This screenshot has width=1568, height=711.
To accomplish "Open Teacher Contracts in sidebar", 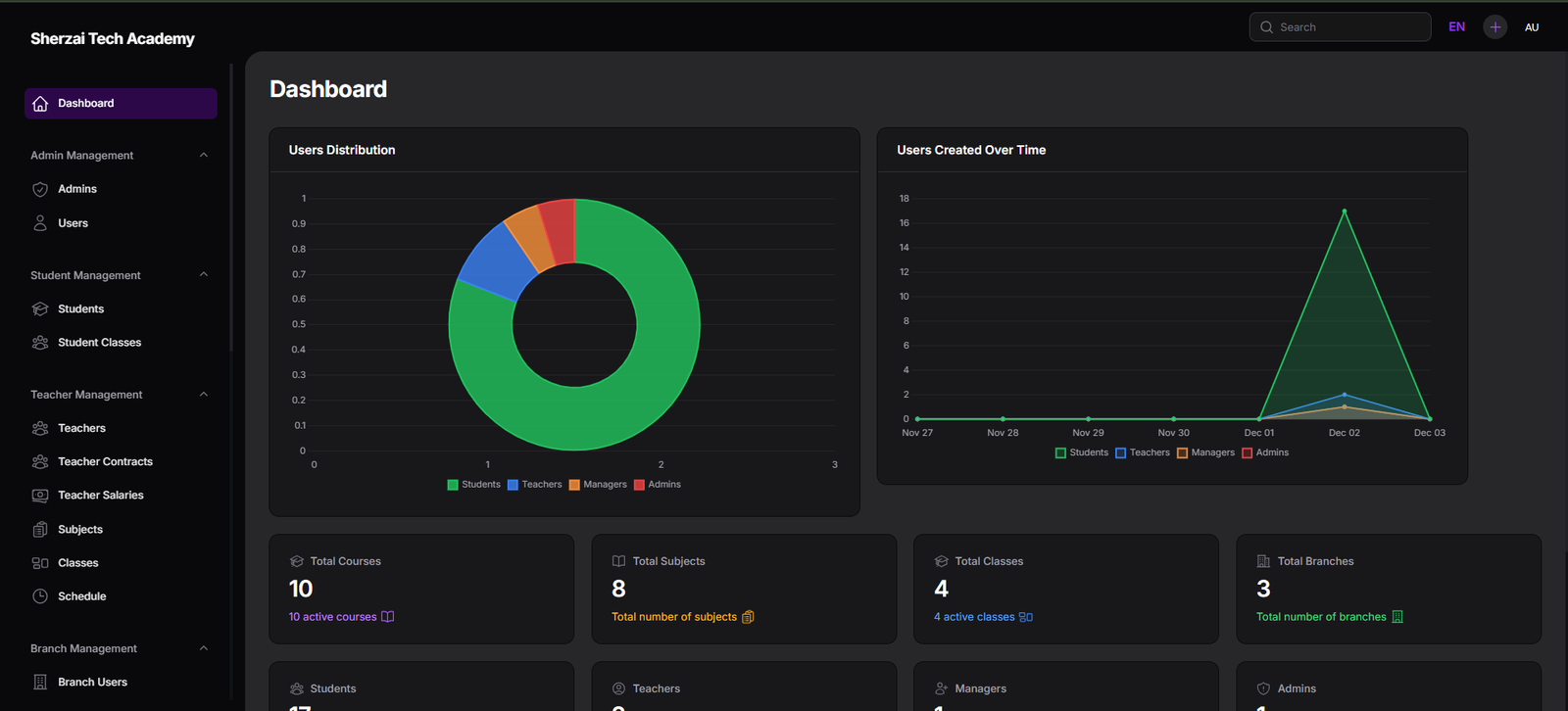I will click(105, 462).
